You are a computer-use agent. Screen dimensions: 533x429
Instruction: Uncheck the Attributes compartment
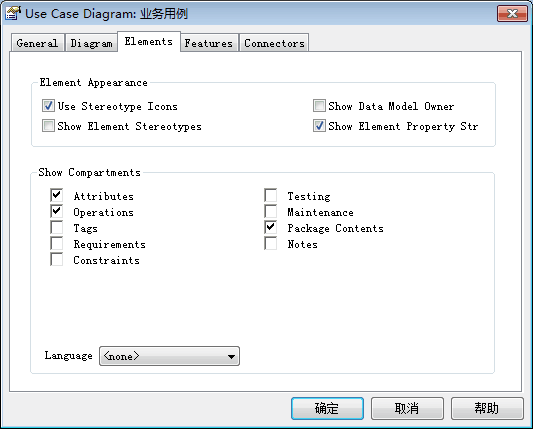56,195
